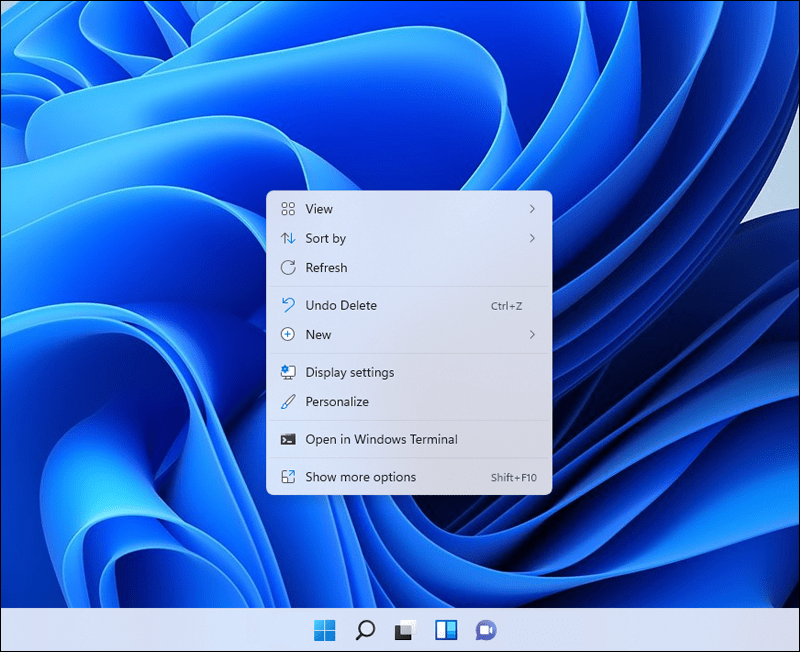This screenshot has height=652, width=800.
Task: Choose Sort by in context menu
Action: pyautogui.click(x=409, y=238)
